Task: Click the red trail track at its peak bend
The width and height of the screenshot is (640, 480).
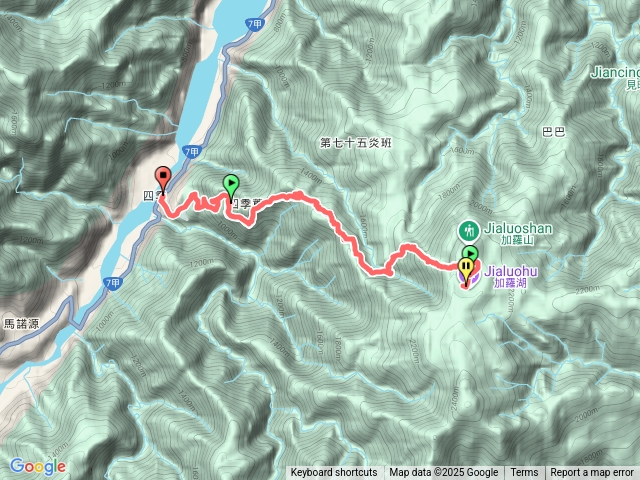Action: coord(299,195)
